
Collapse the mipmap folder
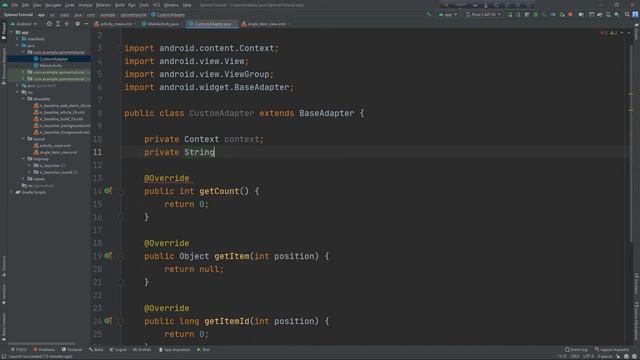click(x=24, y=159)
